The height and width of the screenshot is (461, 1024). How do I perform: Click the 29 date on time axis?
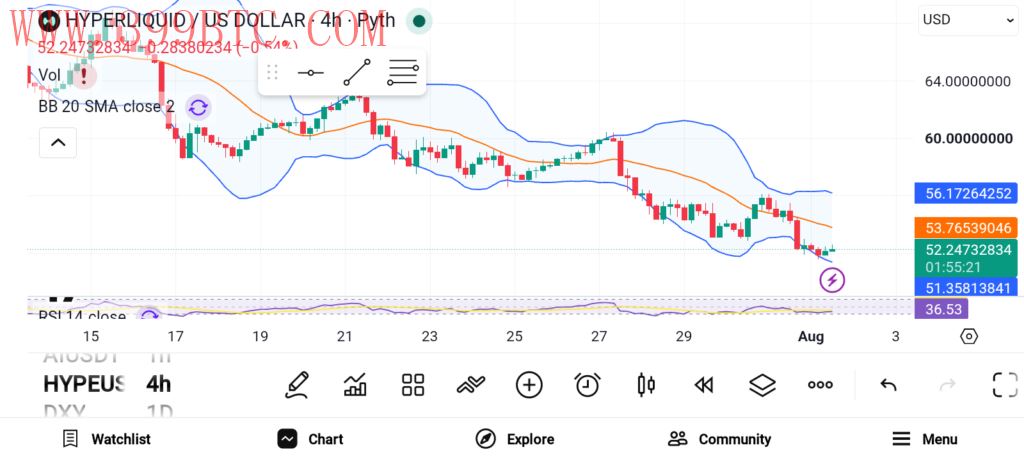coord(684,337)
